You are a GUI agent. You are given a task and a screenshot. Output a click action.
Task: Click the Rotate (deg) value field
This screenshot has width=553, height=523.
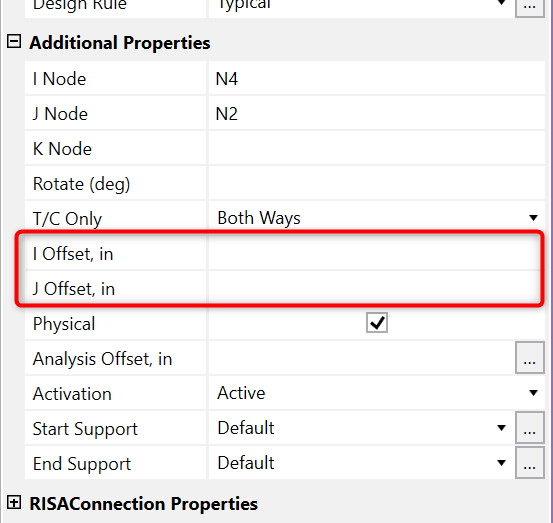pos(377,183)
